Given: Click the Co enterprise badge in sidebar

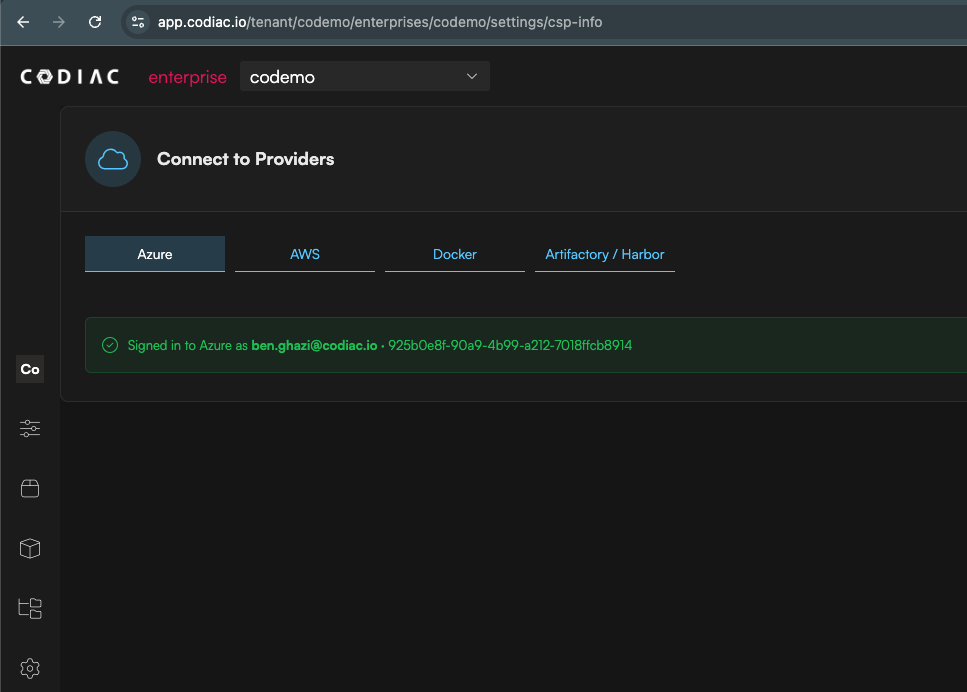Looking at the screenshot, I should 30,369.
